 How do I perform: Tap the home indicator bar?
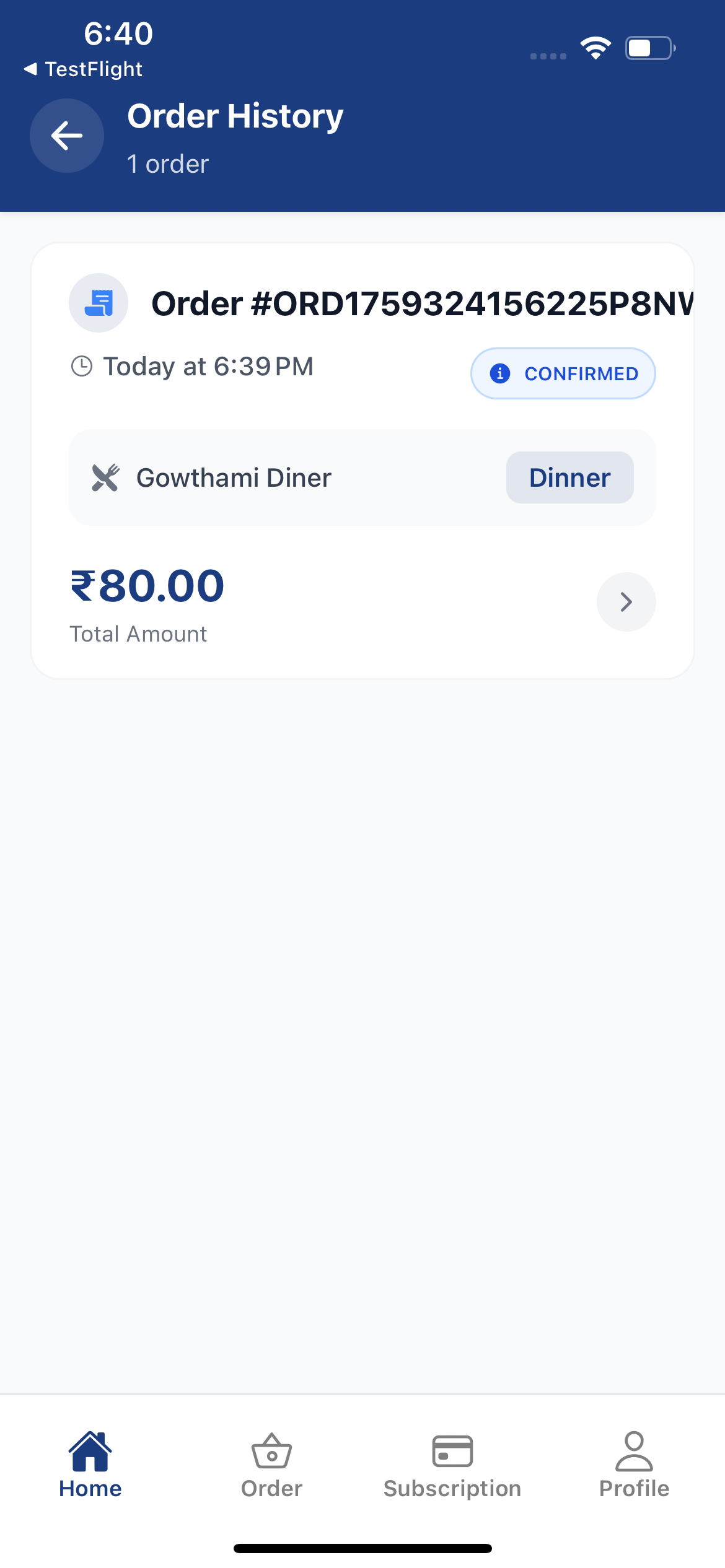[362, 1548]
